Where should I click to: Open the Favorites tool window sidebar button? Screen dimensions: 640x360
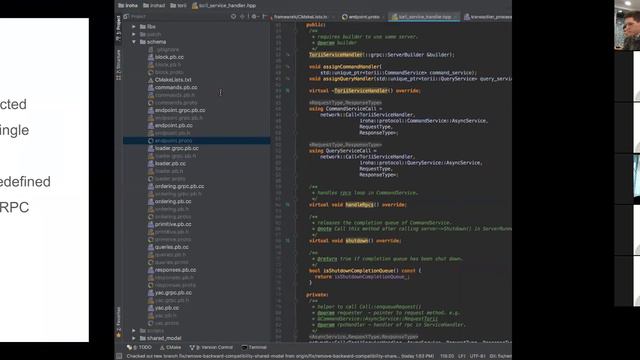click(119, 322)
